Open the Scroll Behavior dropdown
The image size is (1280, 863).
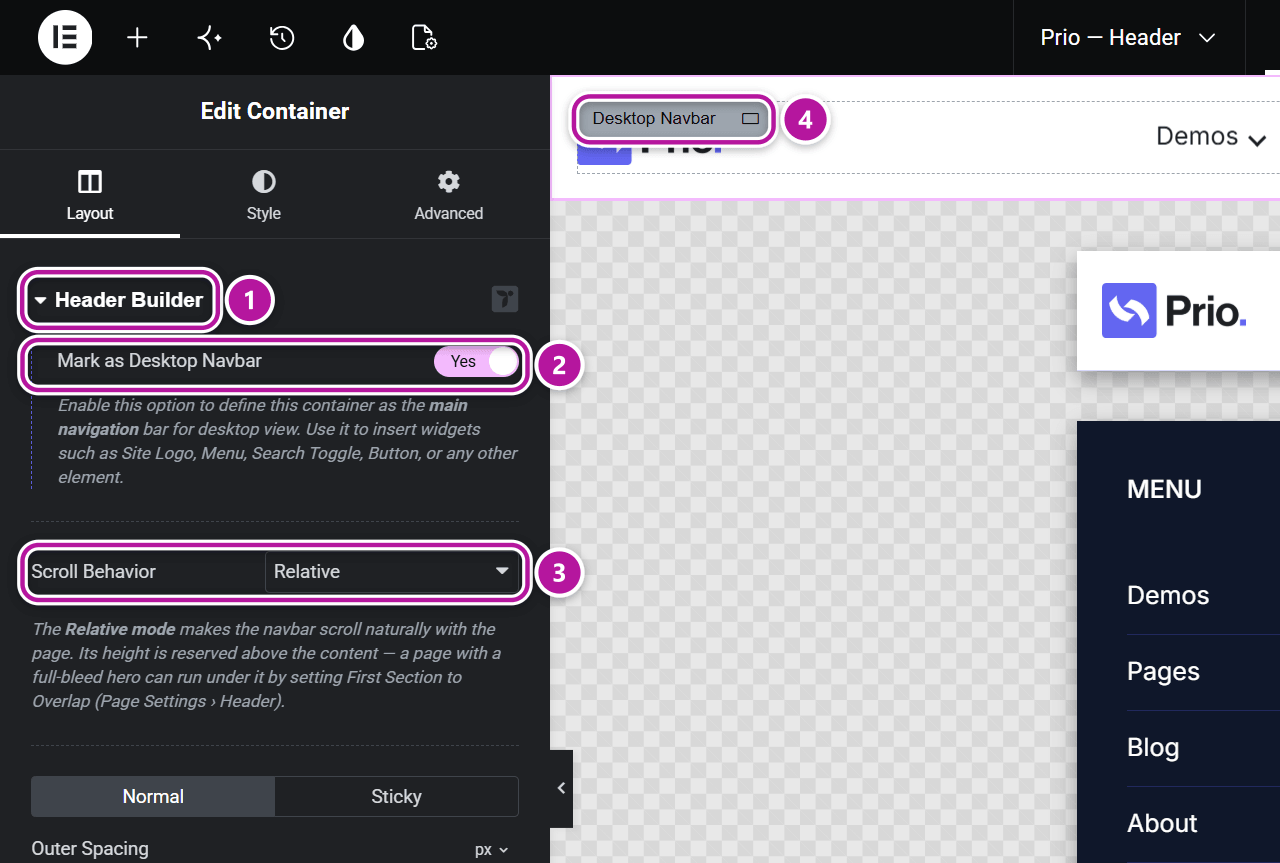(x=392, y=572)
